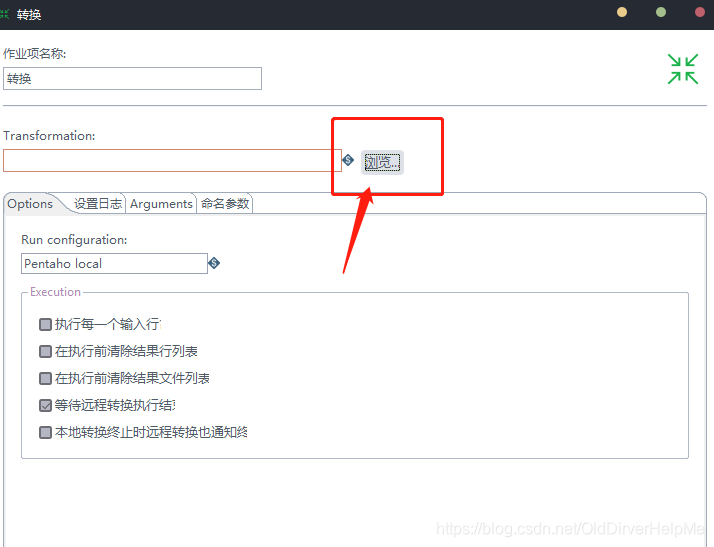Click the yellow minimize window button
Viewport: 714px width, 547px height.
tap(622, 12)
